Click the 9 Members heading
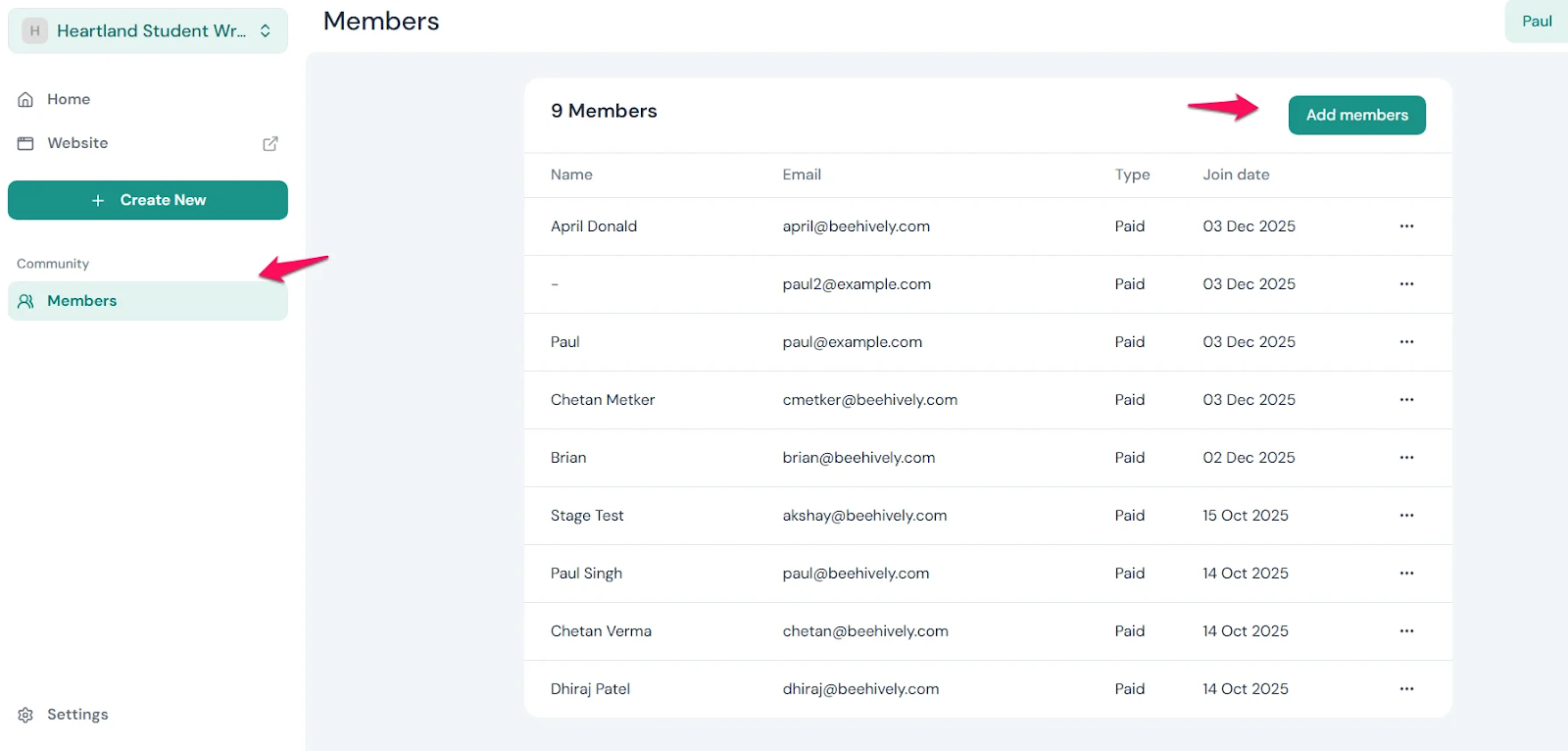 click(x=604, y=111)
